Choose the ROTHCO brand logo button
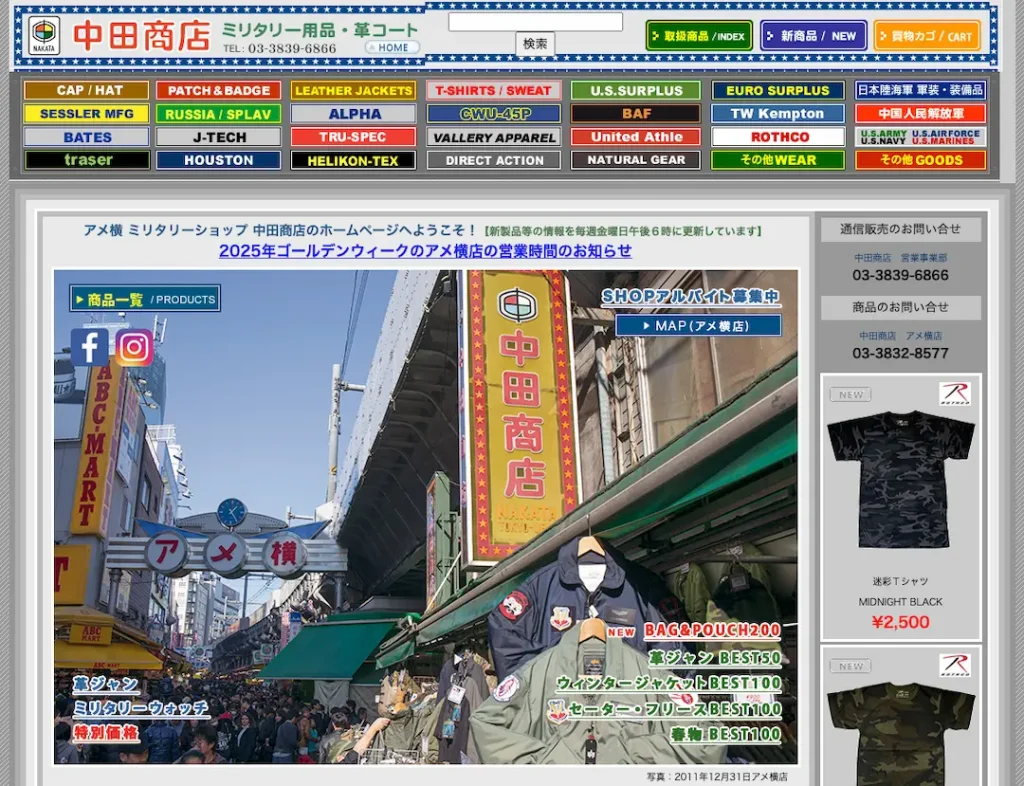 point(778,137)
